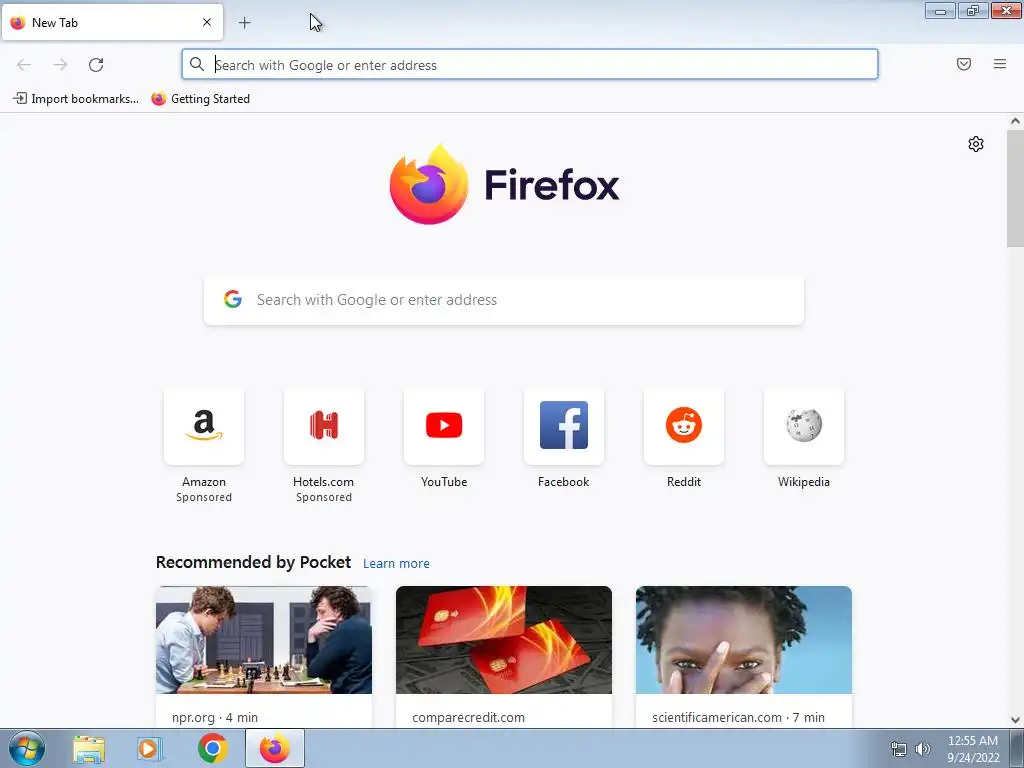Click the address bar search magnifier icon
The width and height of the screenshot is (1024, 768).
click(197, 64)
